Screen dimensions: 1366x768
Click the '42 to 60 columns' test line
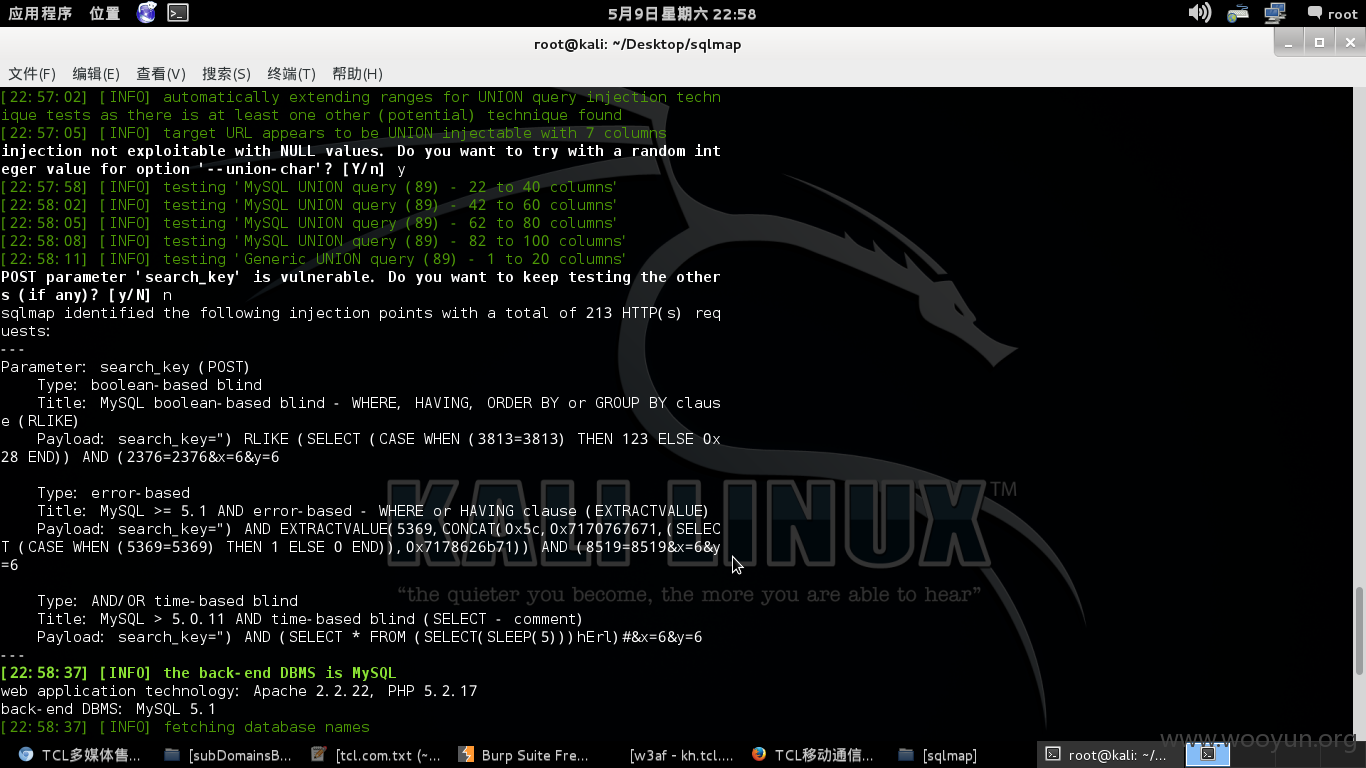tap(309, 205)
